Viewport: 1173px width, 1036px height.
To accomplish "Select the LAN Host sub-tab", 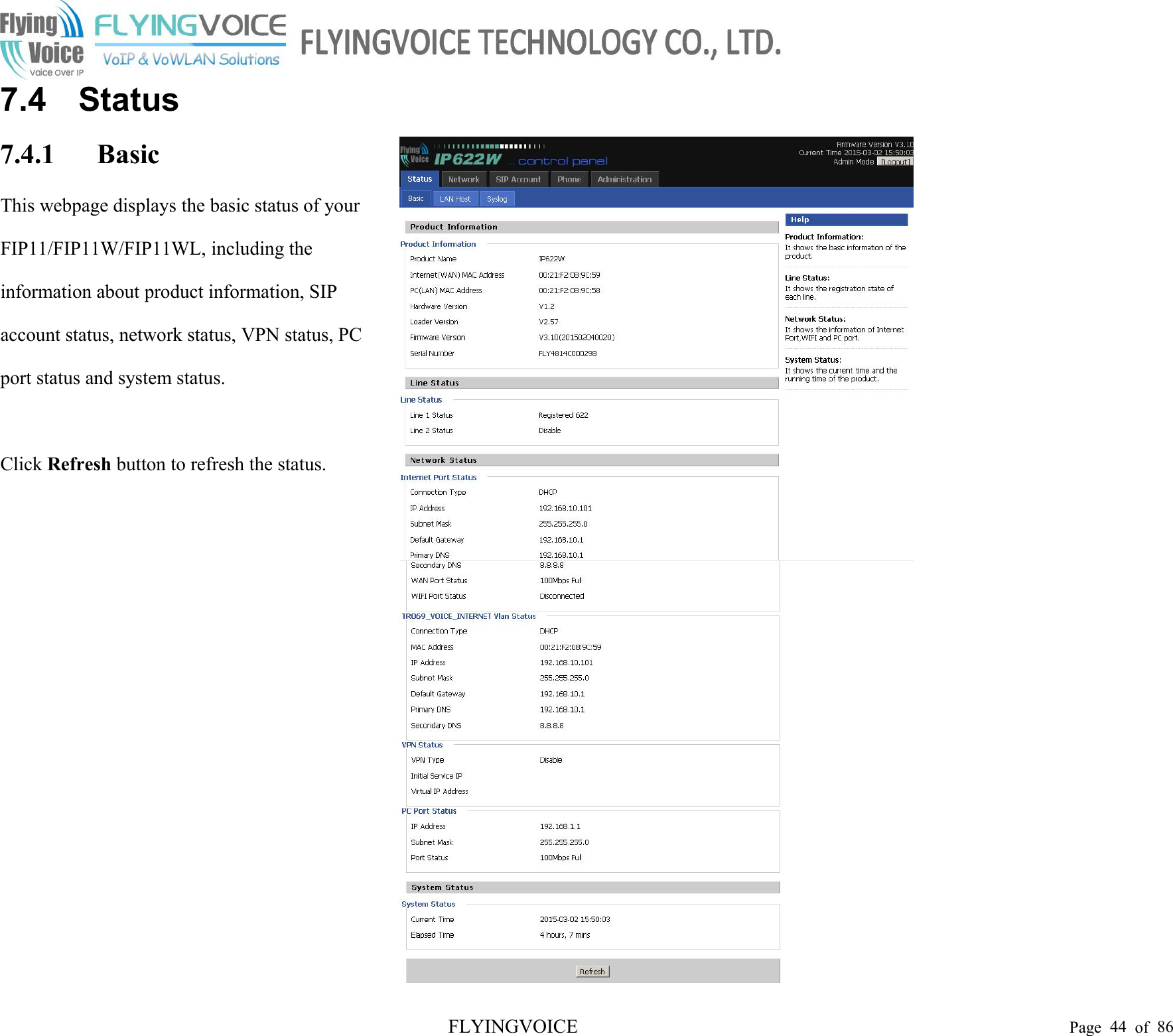I will tap(455, 199).
